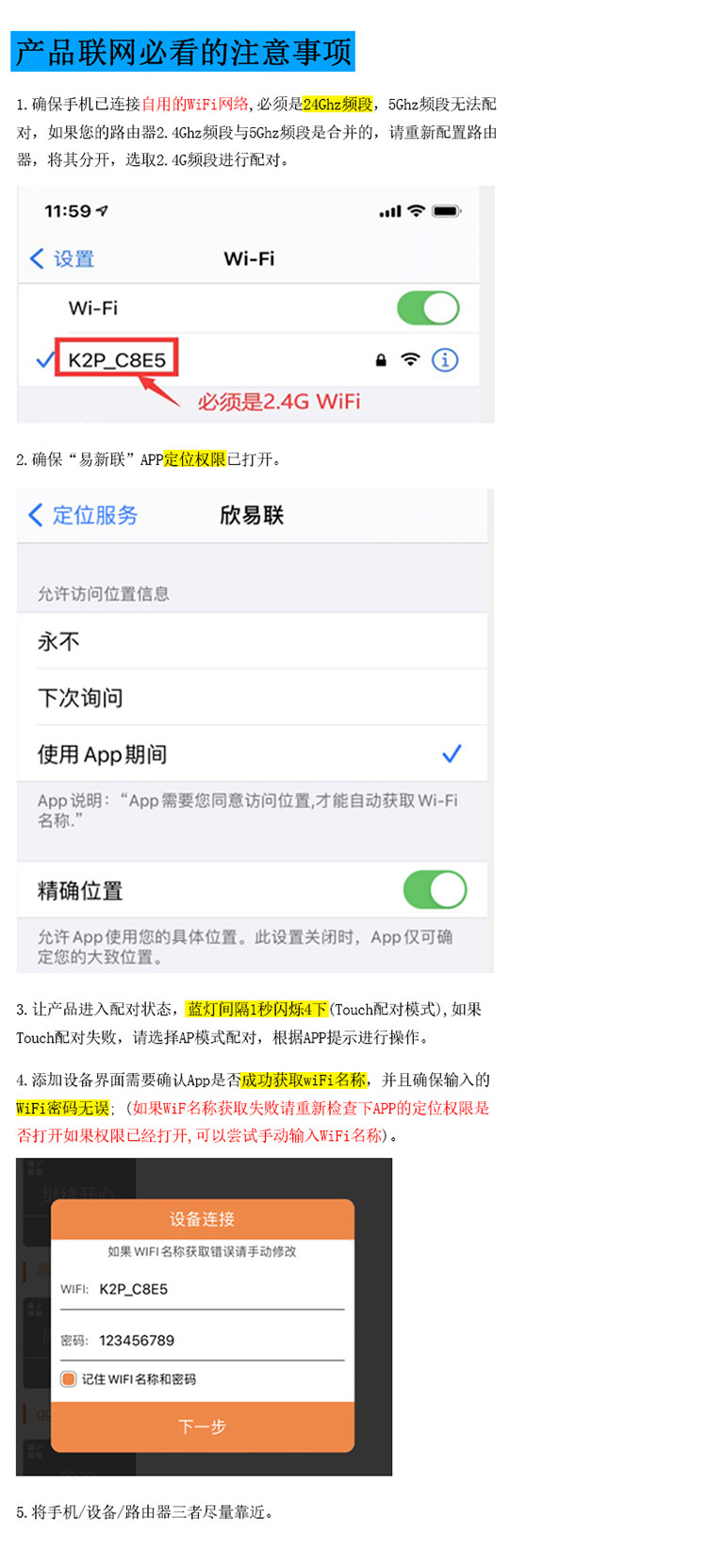The image size is (707, 1568).
Task: Select the K2P_C8E5 network entry
Action: point(249,359)
